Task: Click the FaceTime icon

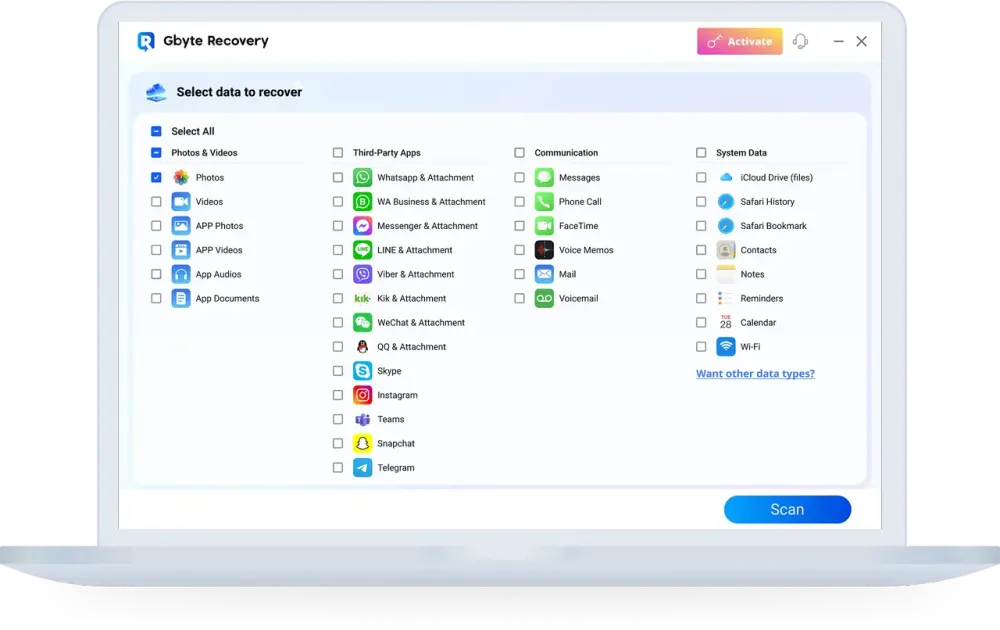Action: (544, 226)
